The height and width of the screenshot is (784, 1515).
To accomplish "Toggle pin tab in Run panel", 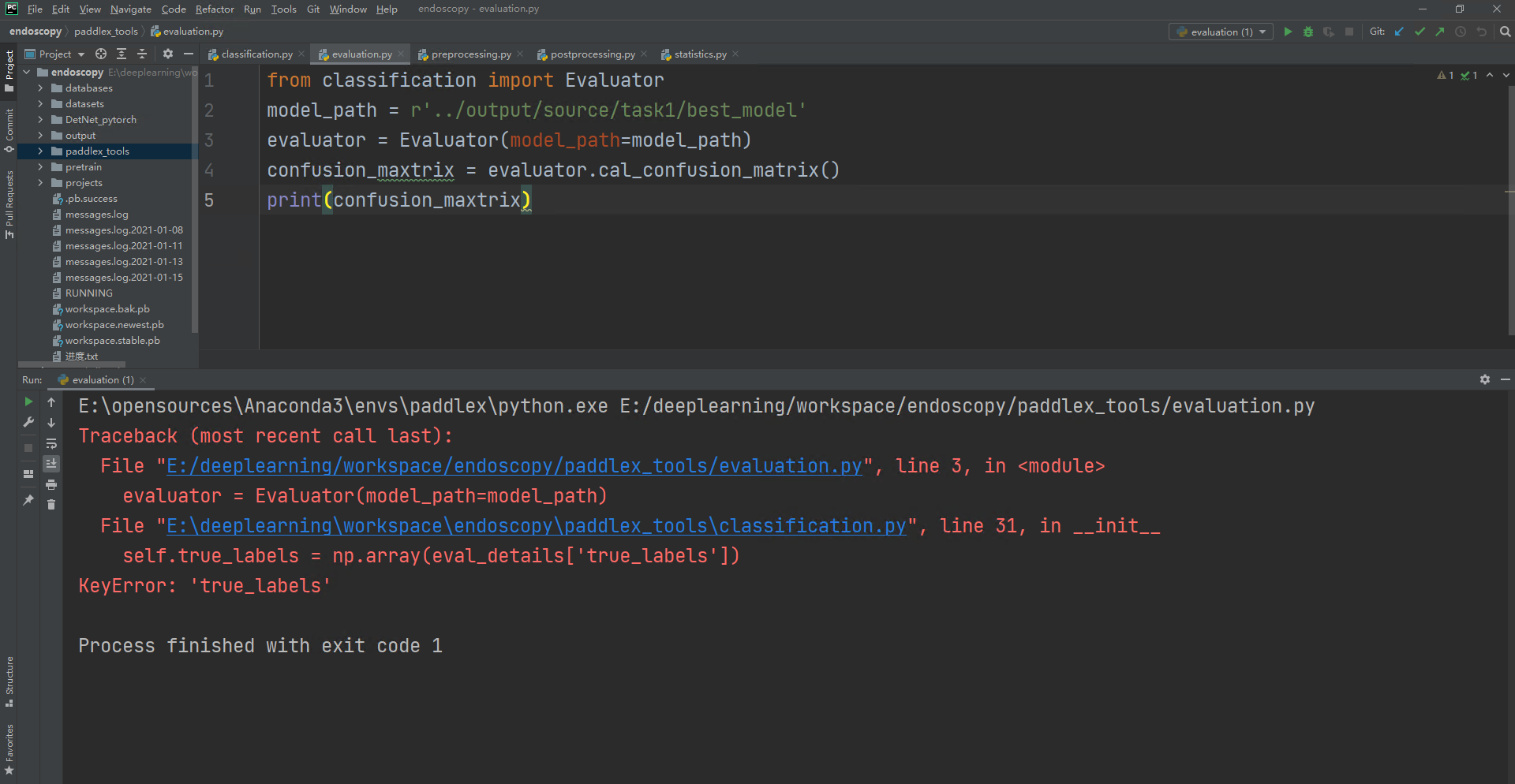I will 28,500.
